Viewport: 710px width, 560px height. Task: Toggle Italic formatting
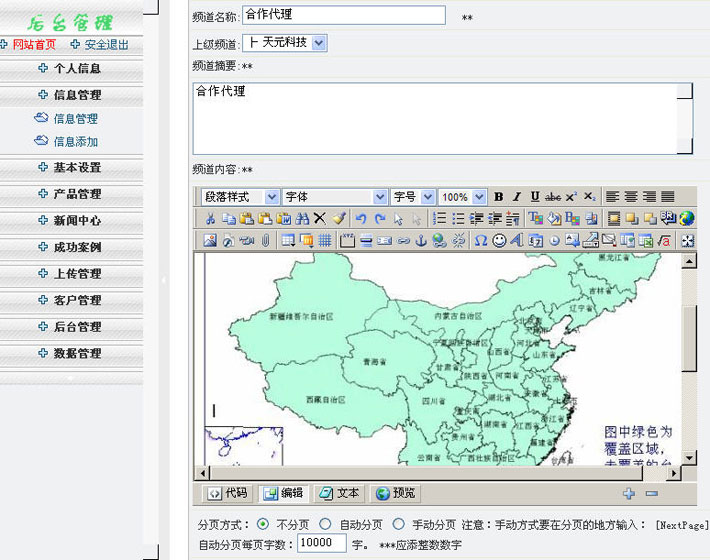pyautogui.click(x=517, y=196)
